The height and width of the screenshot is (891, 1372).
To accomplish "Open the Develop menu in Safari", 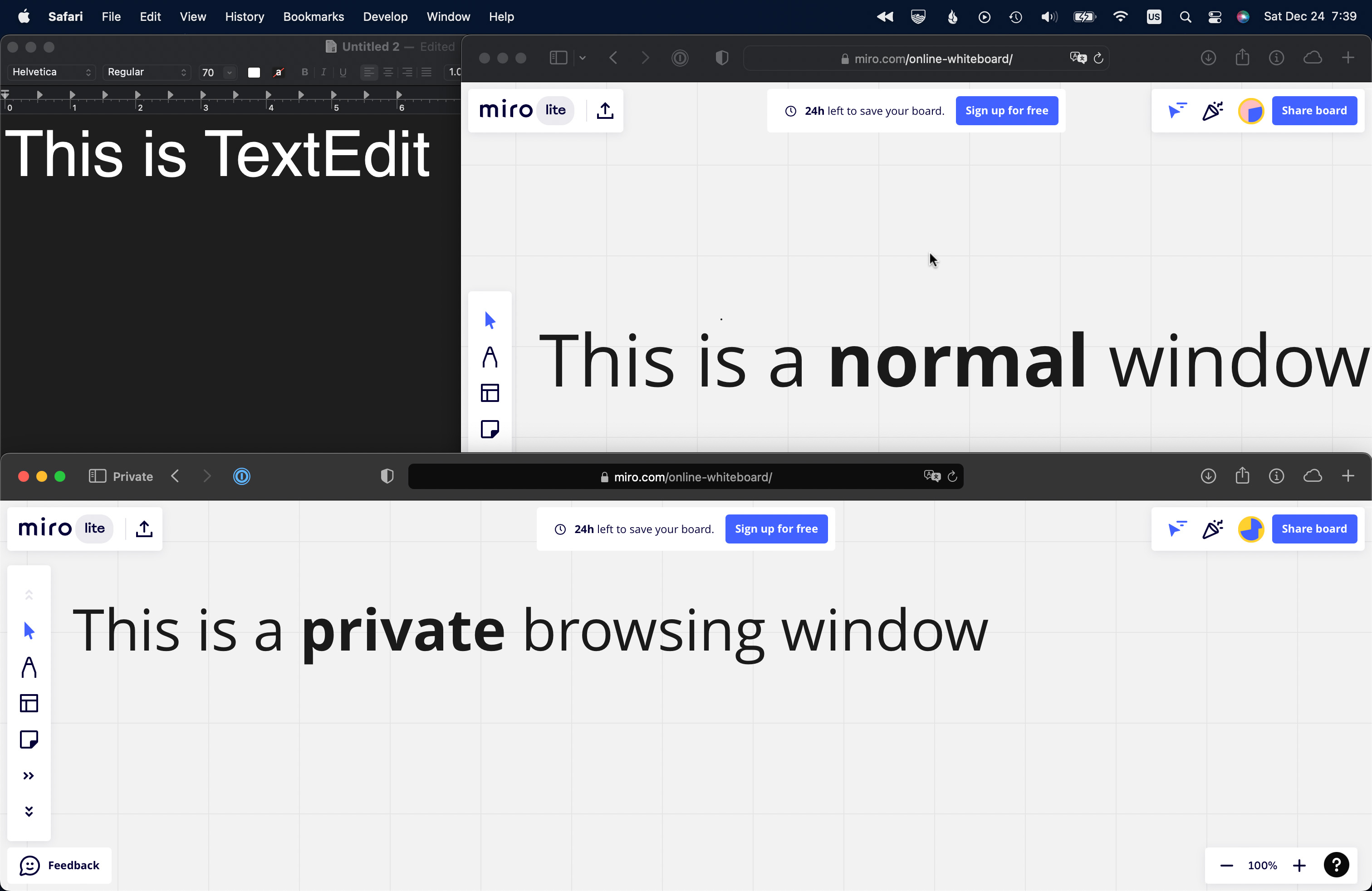I will 384,17.
